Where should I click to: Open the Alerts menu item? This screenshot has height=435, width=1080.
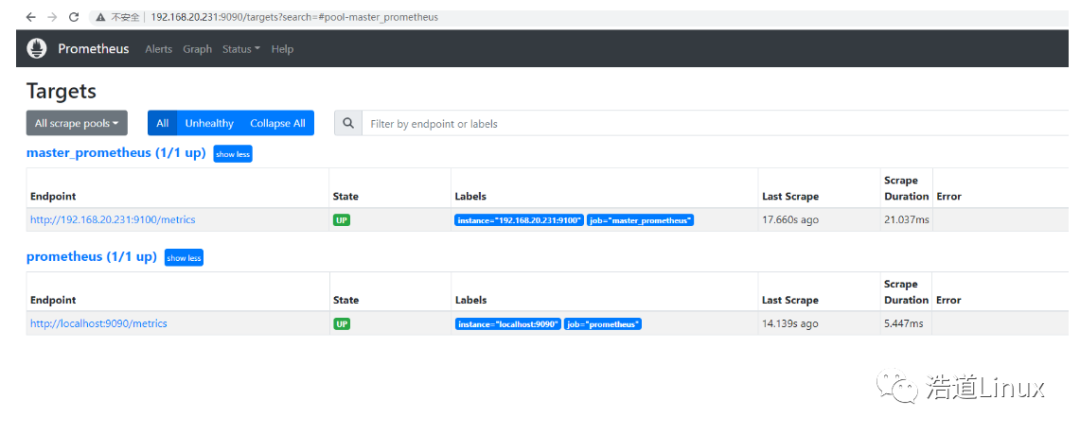(158, 49)
